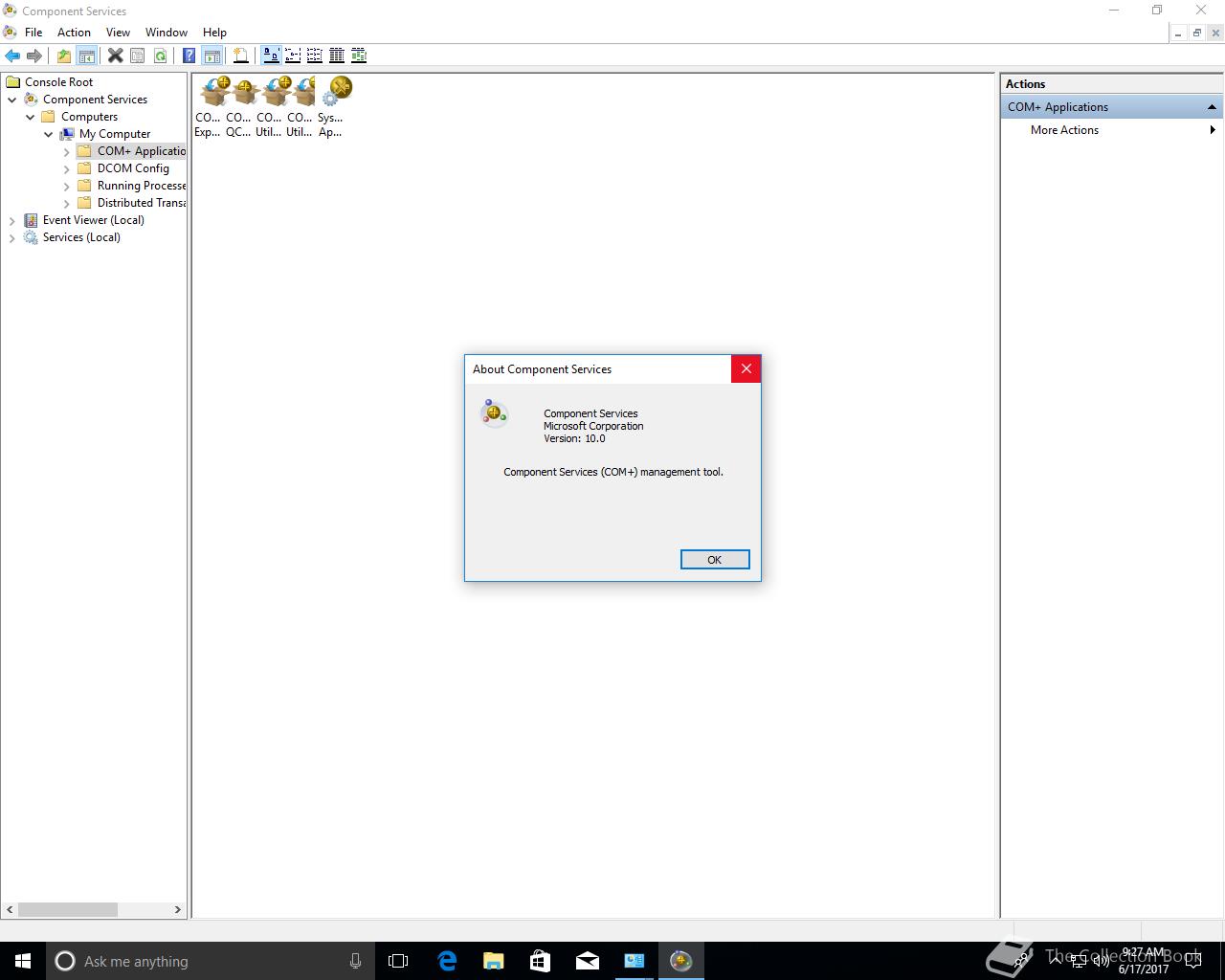Click the tree pane scrollbar right arrow
1225x980 pixels.
click(177, 909)
